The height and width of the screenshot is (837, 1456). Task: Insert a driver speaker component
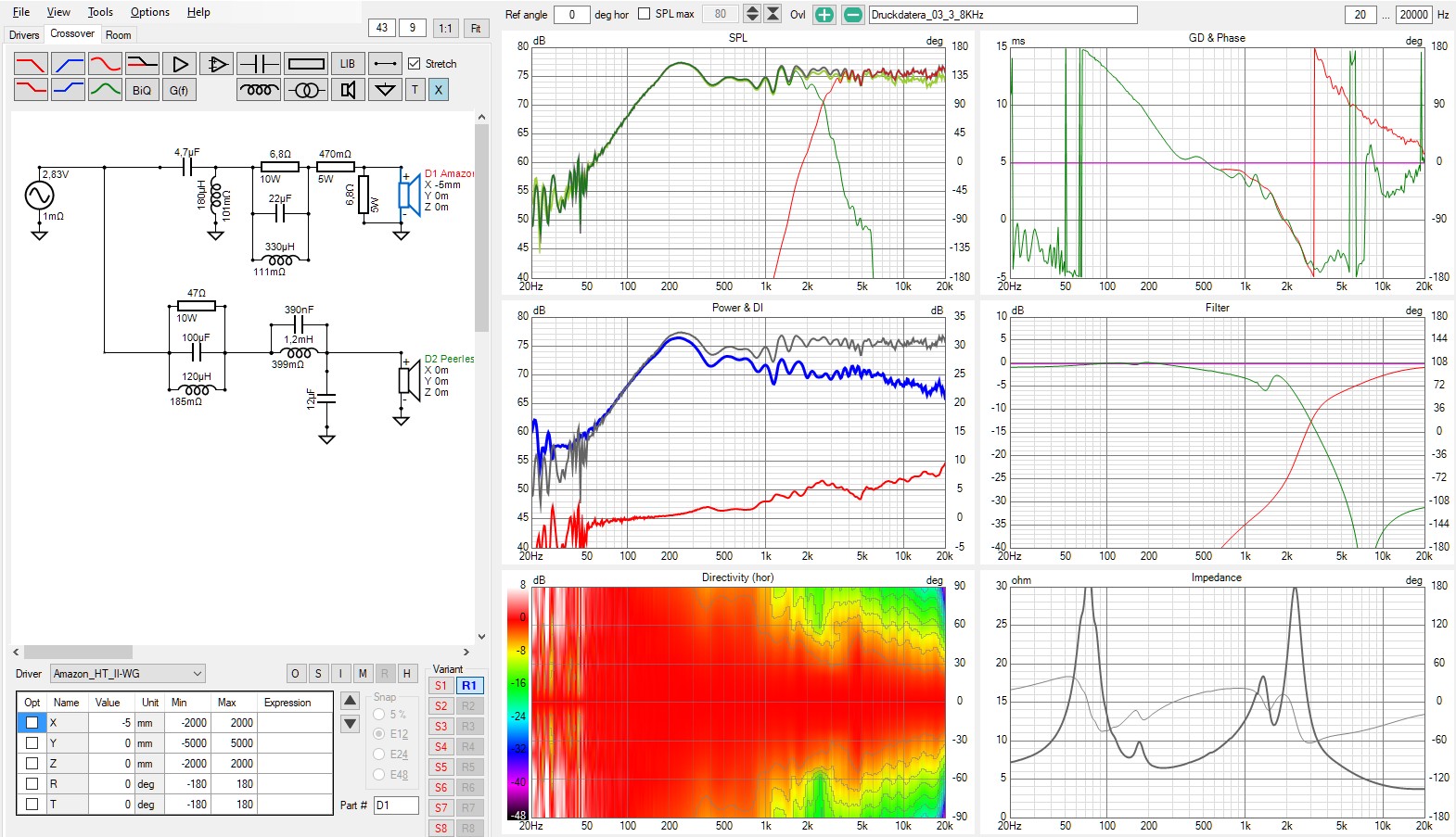(x=348, y=90)
